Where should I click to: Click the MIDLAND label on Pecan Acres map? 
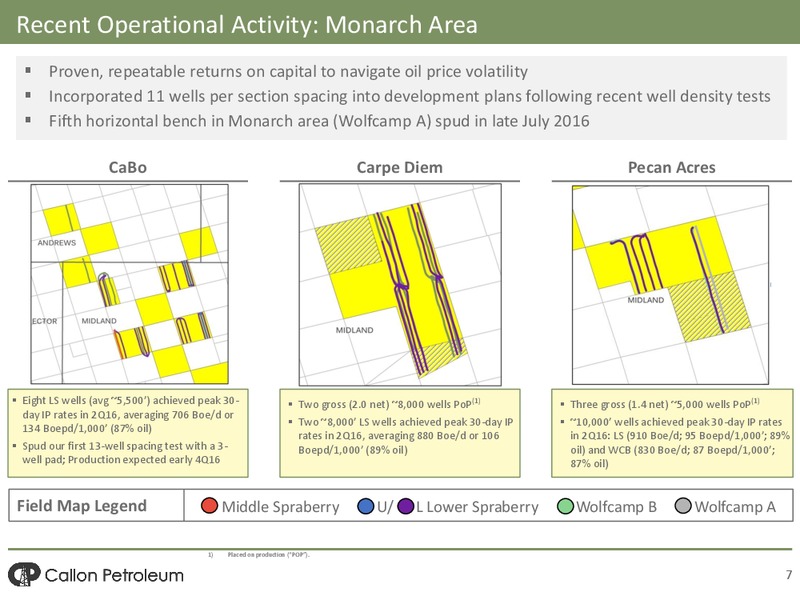pyautogui.click(x=646, y=300)
